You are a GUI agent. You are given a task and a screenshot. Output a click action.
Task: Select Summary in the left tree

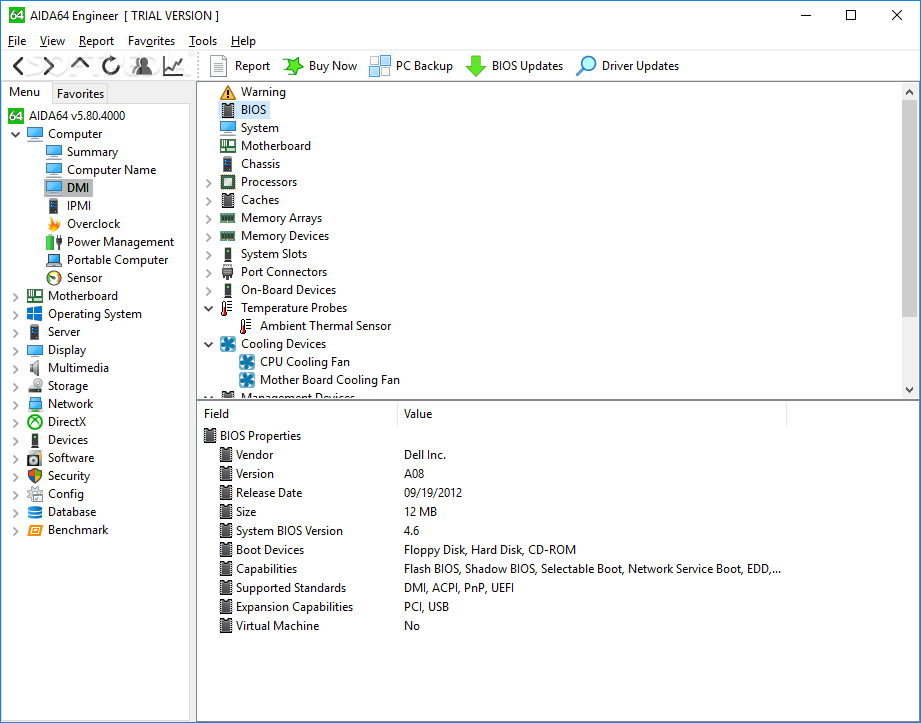(x=92, y=152)
